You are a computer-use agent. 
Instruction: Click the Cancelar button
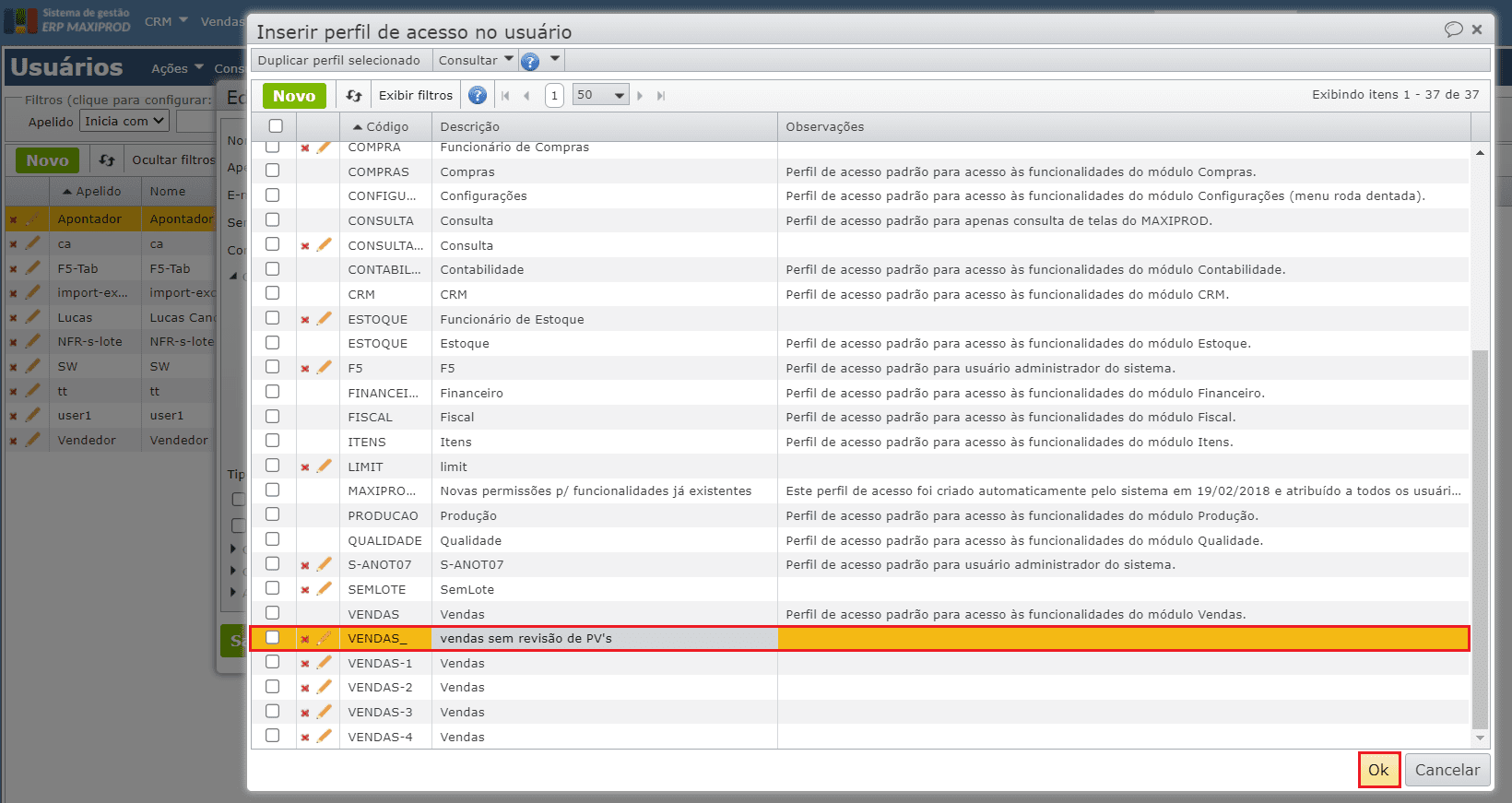1447,771
